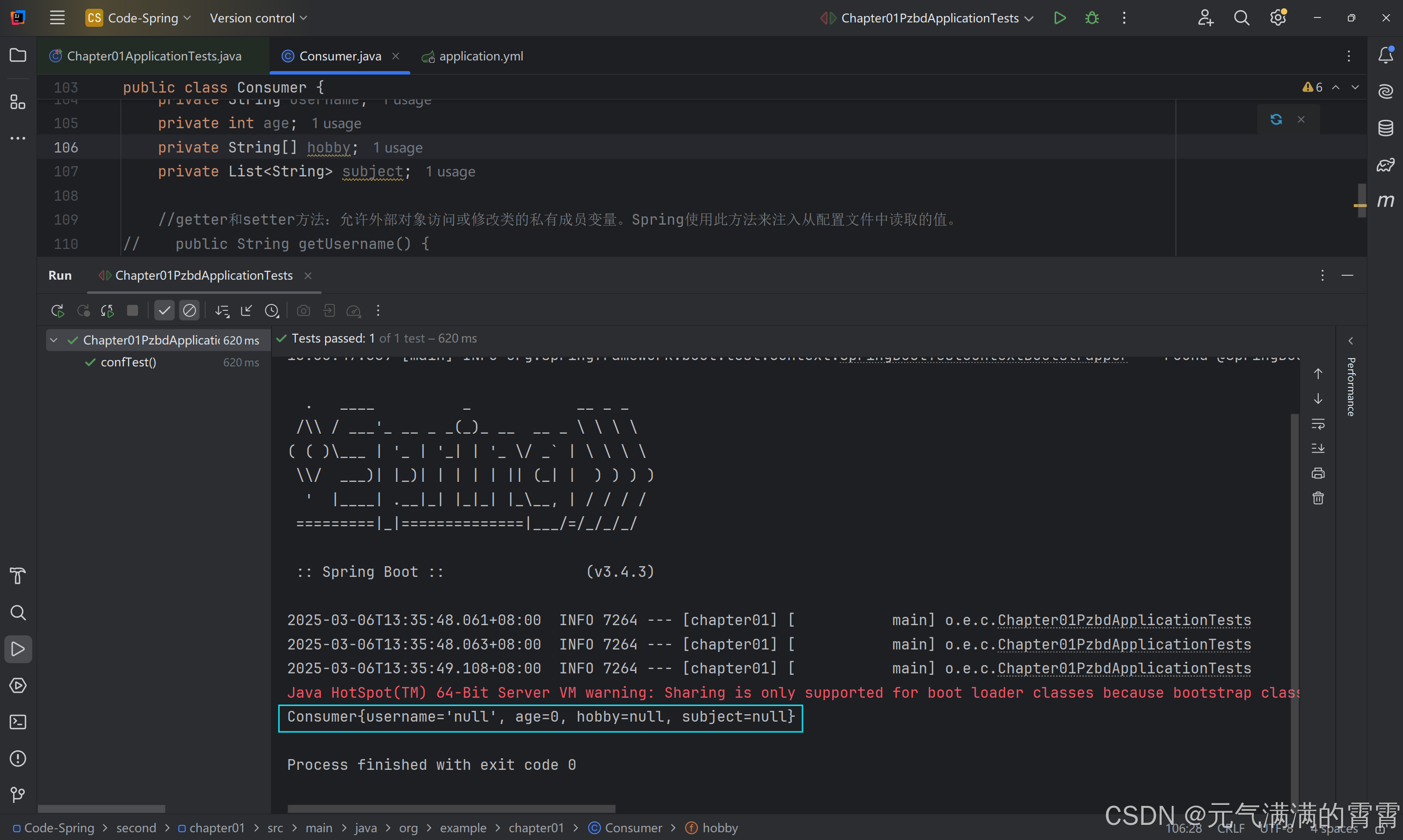
Task: Open the Terminal tool window
Action: click(18, 722)
